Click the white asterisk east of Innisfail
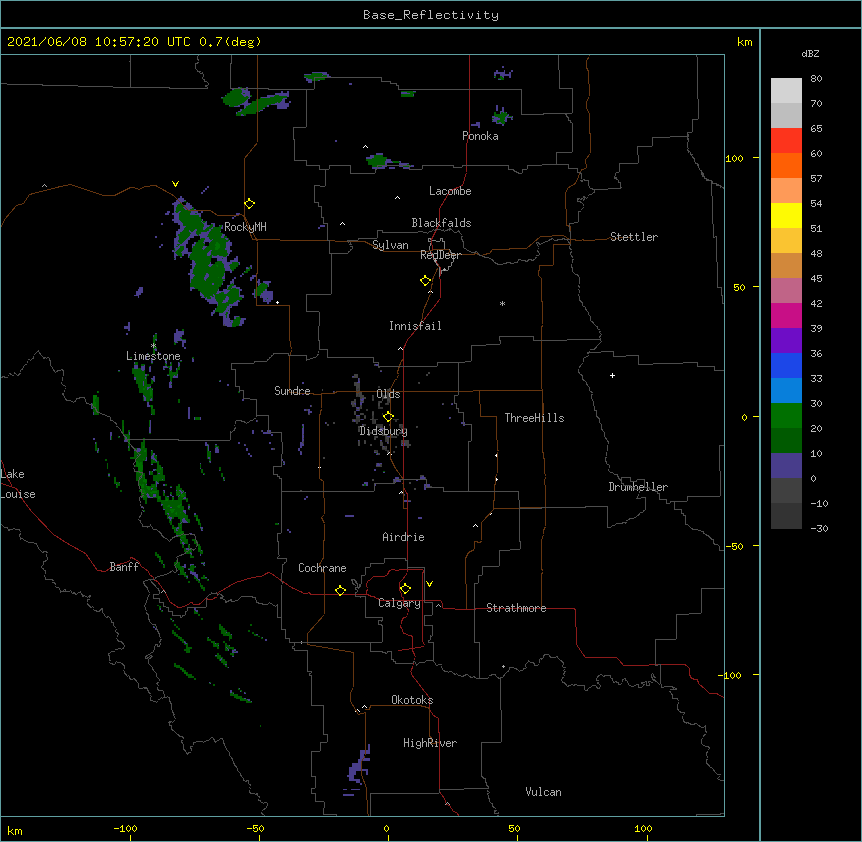 502,303
